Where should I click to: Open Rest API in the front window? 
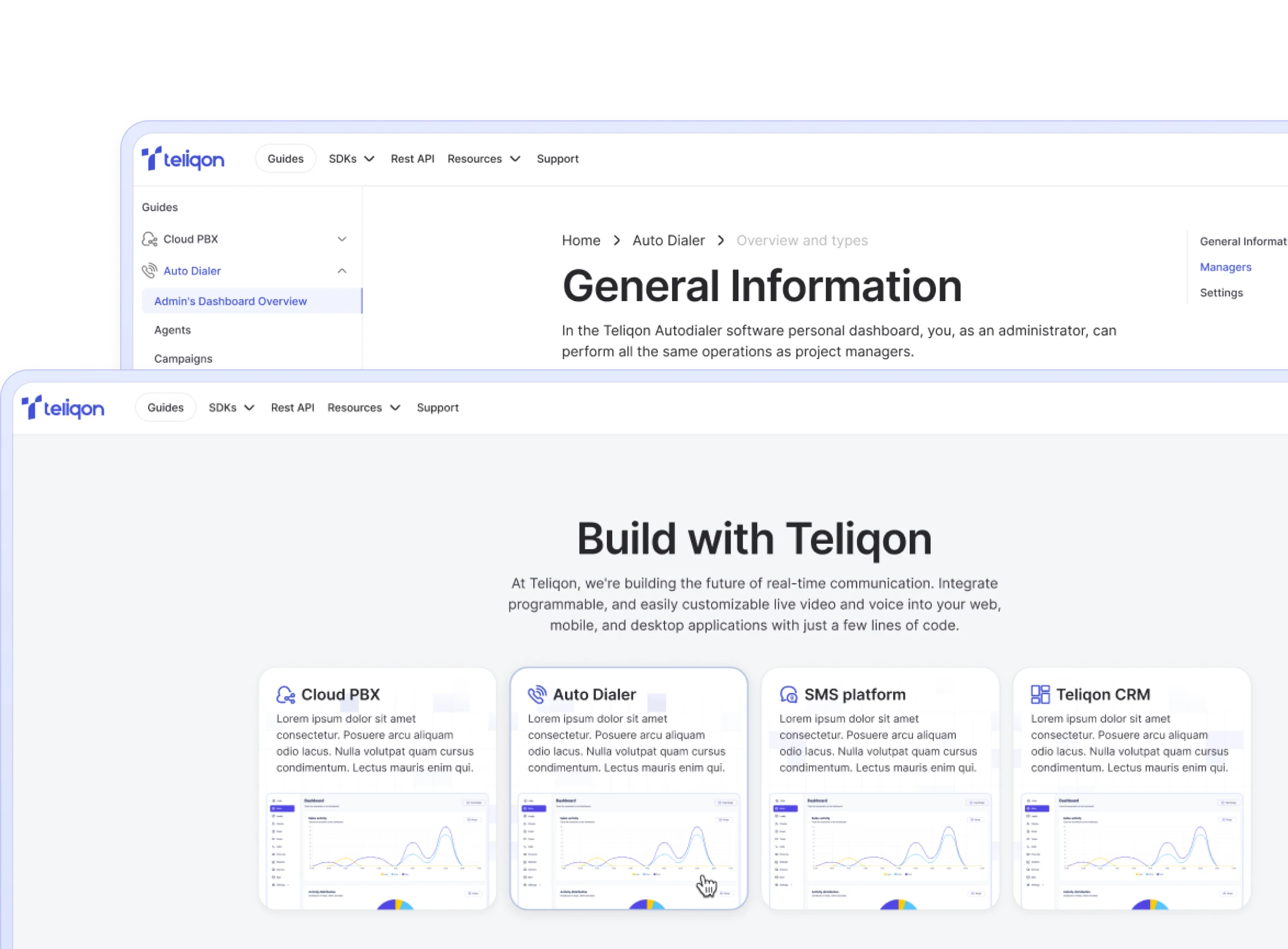[292, 407]
